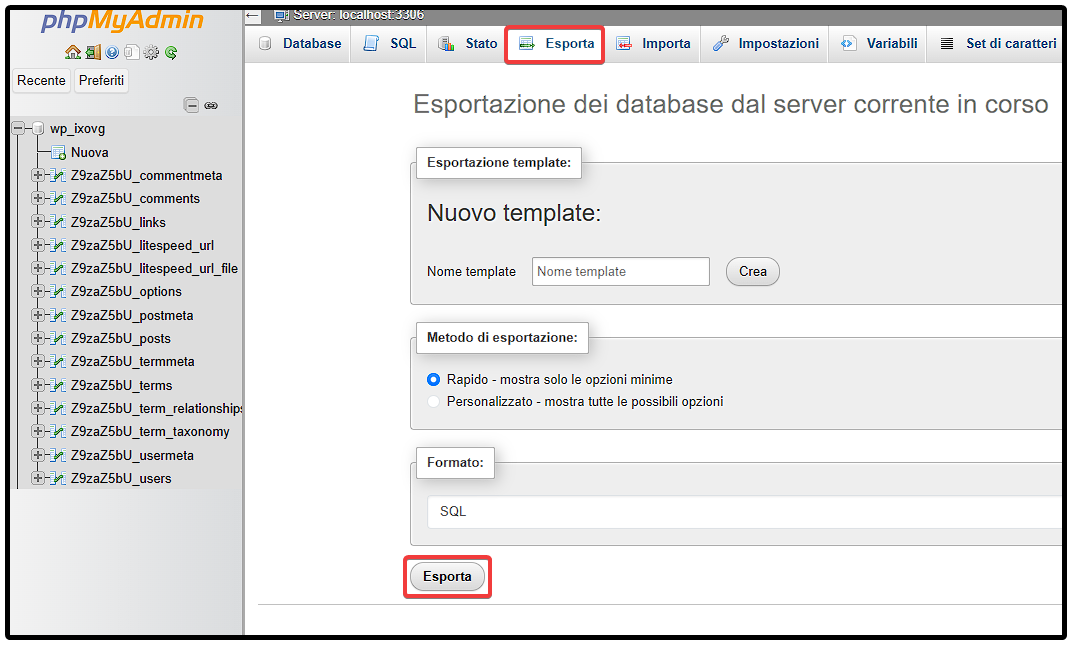
Task: Expand the Z9zaZ5bU_links table node
Action: [38, 222]
